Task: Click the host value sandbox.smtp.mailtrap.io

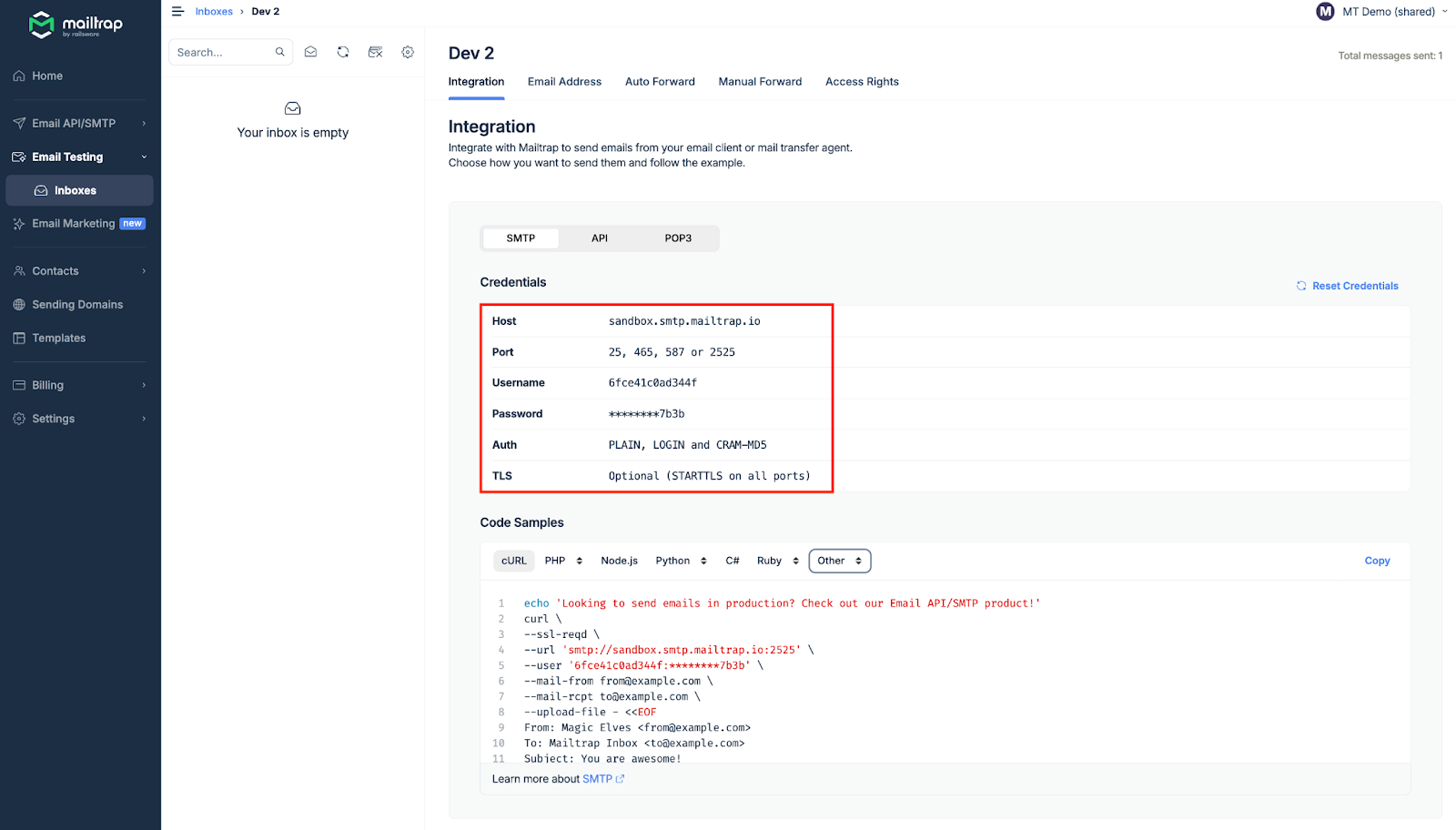Action: [684, 321]
